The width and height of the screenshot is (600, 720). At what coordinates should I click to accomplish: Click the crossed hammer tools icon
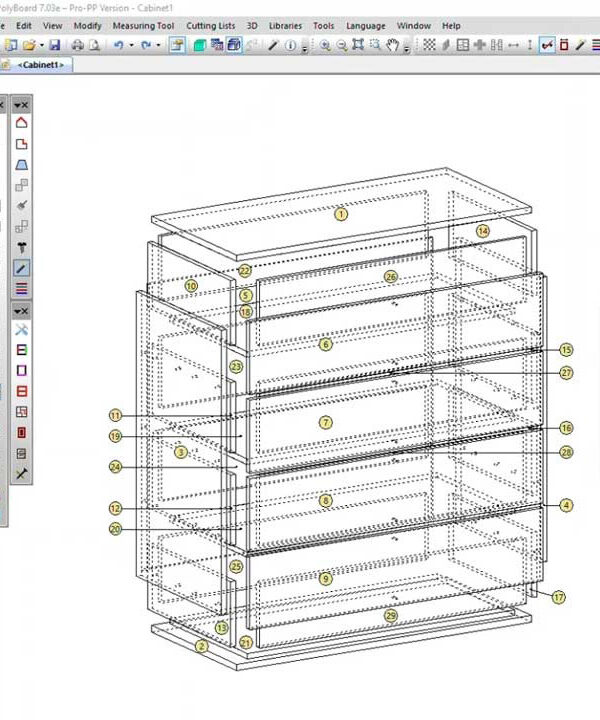pyautogui.click(x=21, y=330)
